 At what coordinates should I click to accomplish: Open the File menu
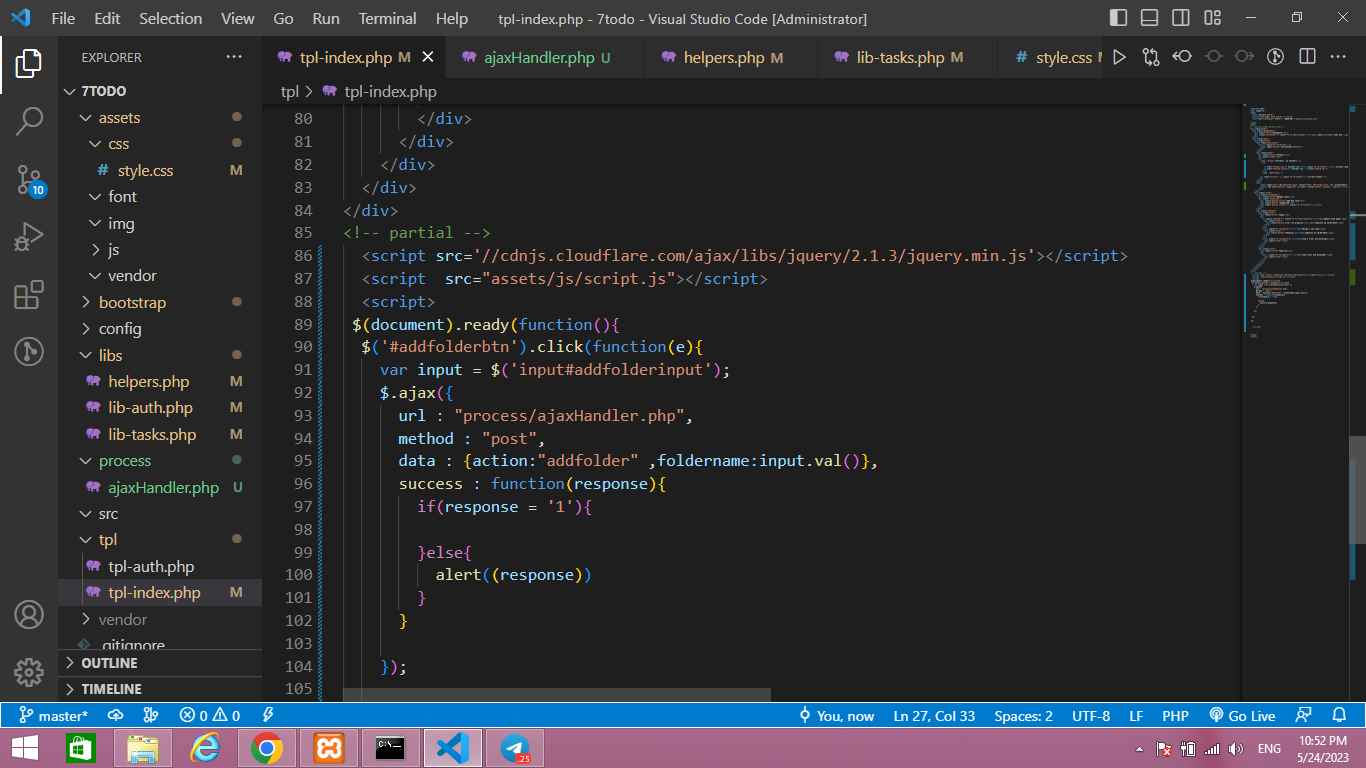coord(63,18)
